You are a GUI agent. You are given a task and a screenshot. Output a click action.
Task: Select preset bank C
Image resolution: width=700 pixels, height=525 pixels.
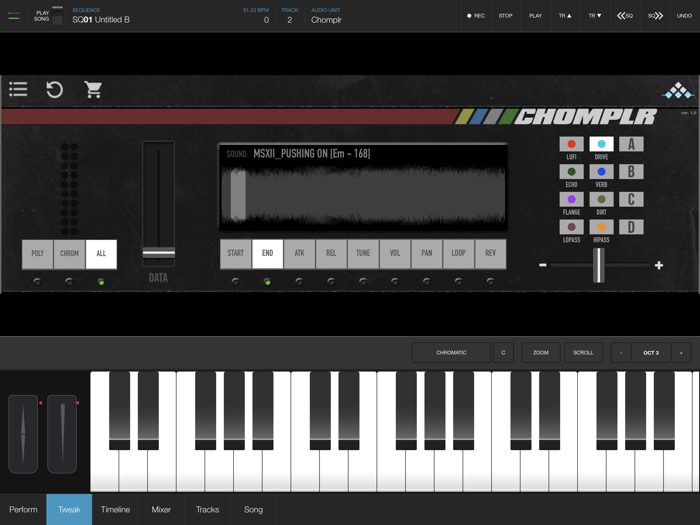[631, 200]
